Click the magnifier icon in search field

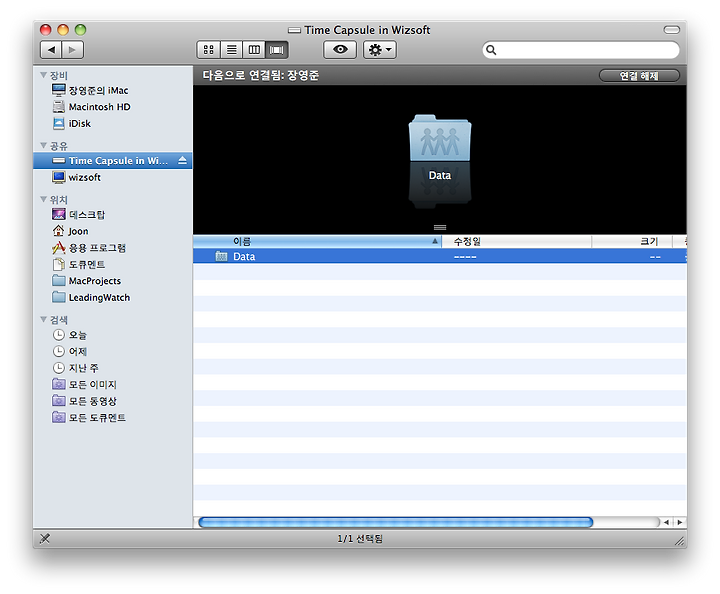491,50
